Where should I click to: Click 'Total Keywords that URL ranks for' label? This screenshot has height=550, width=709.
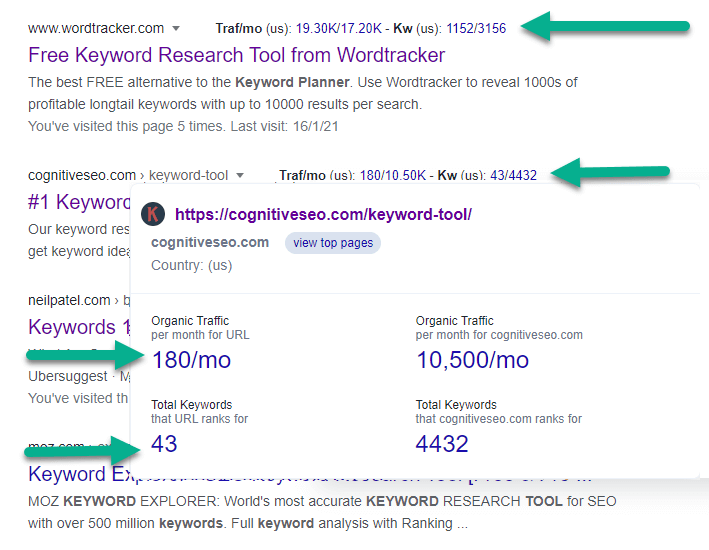pyautogui.click(x=199, y=412)
